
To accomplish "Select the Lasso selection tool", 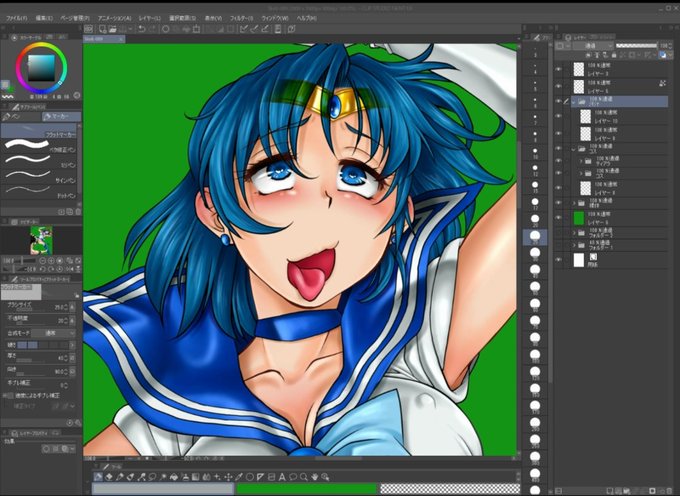I will (x=152, y=477).
